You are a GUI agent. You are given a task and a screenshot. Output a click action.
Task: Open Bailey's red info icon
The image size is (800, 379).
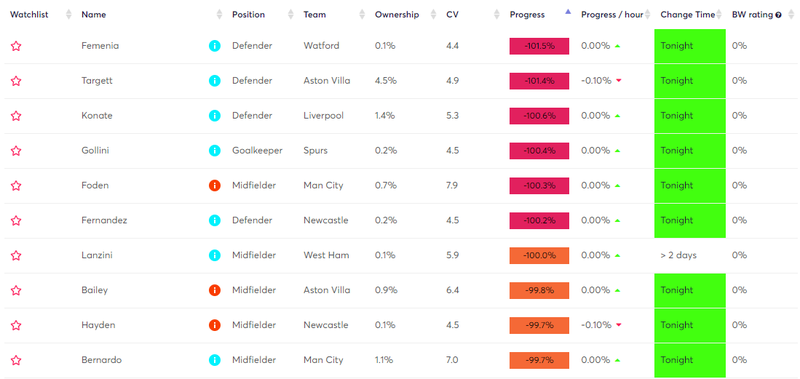[x=215, y=290]
